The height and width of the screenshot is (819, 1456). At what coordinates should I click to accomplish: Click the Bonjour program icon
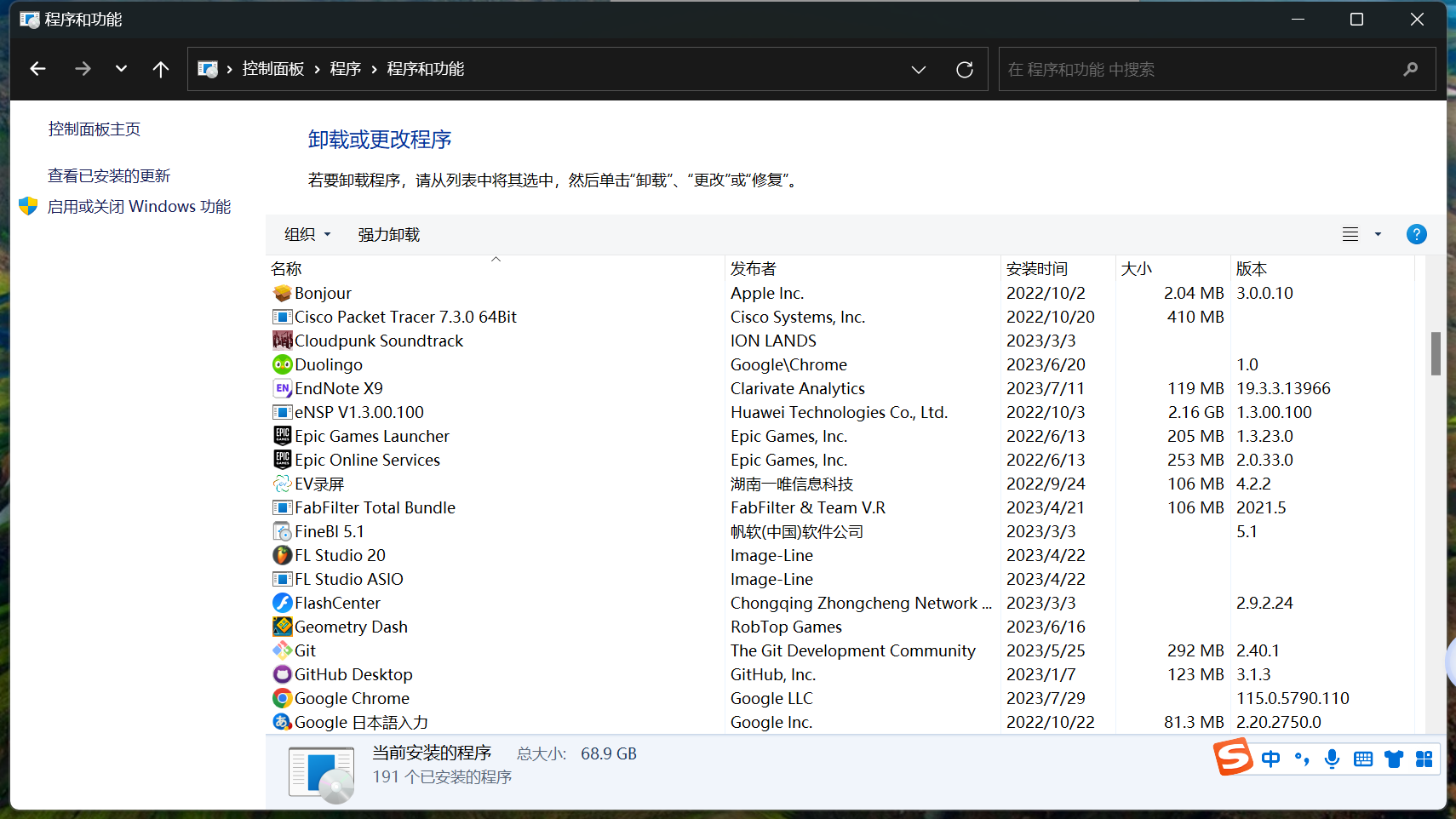click(283, 293)
